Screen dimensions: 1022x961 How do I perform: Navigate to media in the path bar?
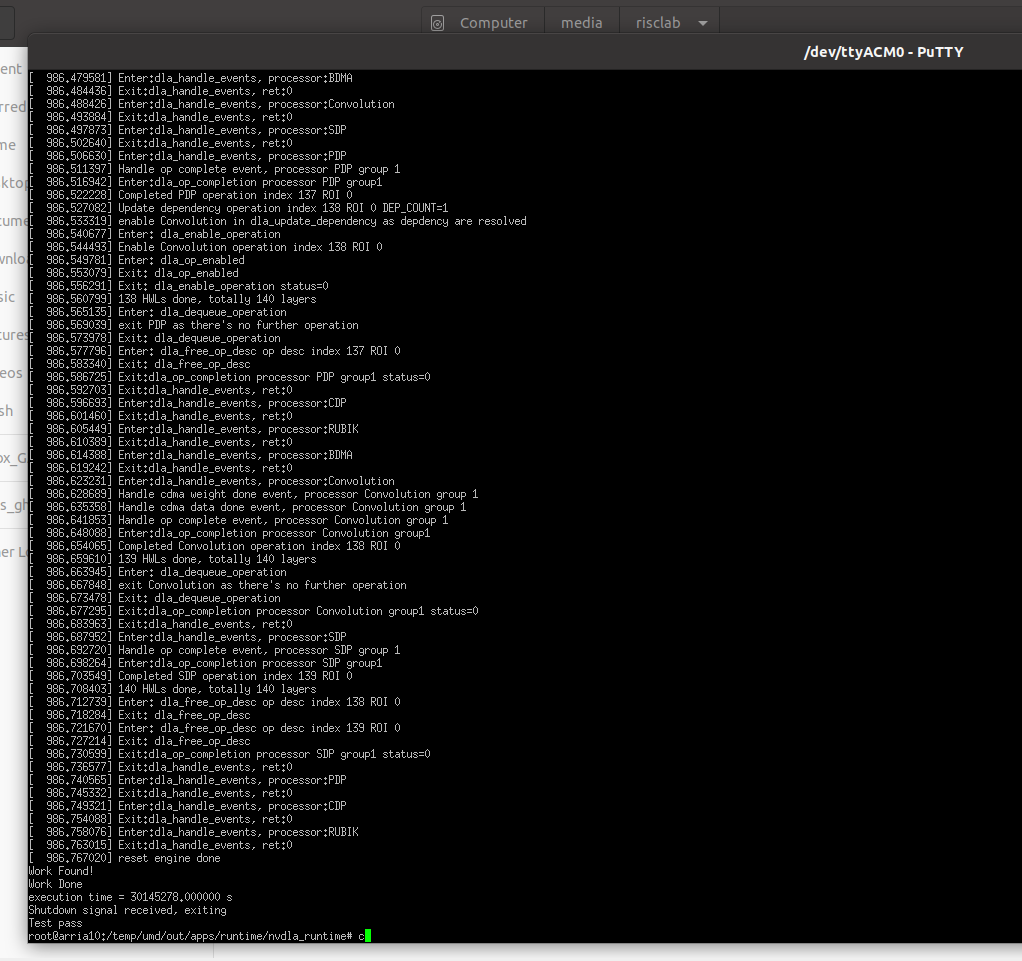tap(582, 22)
